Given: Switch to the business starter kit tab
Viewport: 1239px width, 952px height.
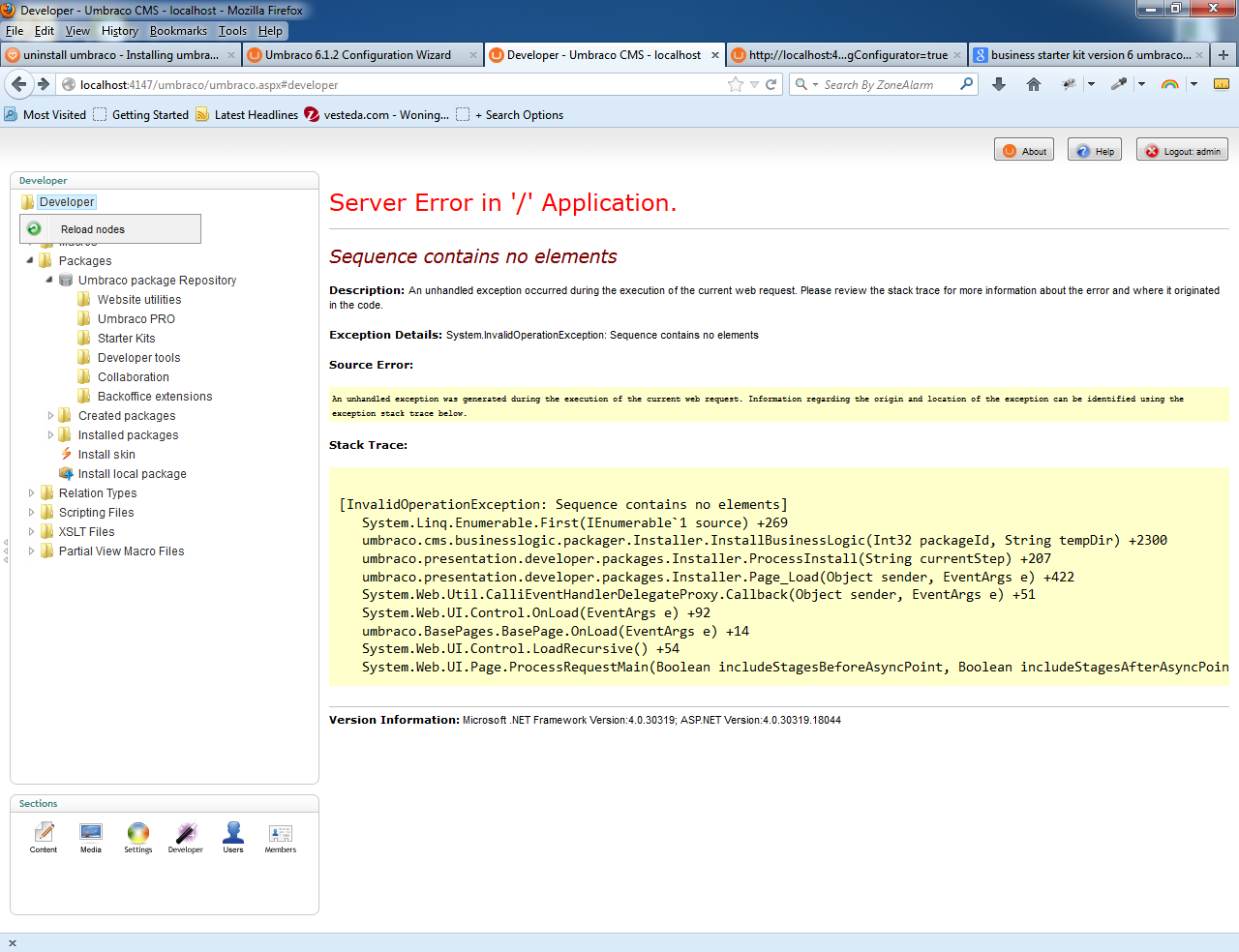Looking at the screenshot, I should pyautogui.click(x=1088, y=55).
